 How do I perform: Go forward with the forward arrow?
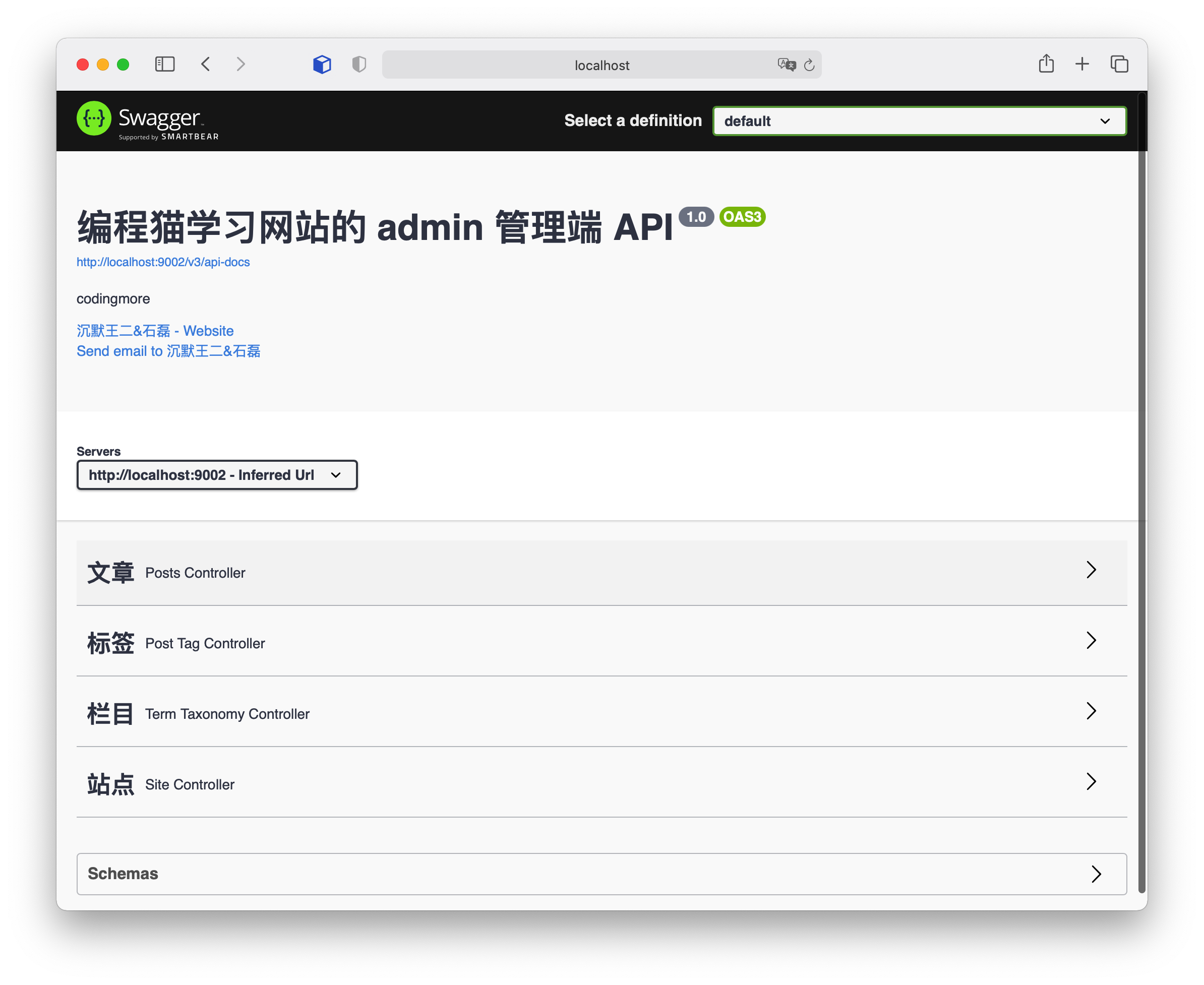(241, 64)
